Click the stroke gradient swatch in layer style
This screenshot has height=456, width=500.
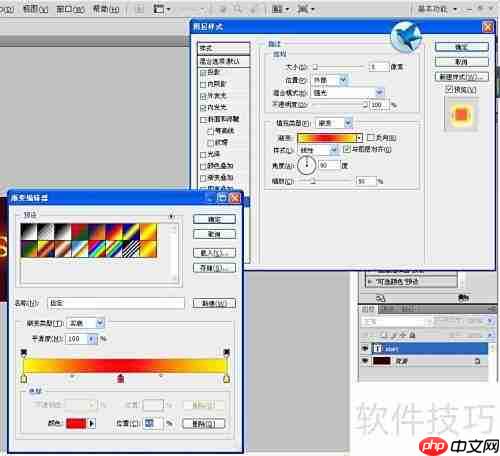click(x=326, y=138)
